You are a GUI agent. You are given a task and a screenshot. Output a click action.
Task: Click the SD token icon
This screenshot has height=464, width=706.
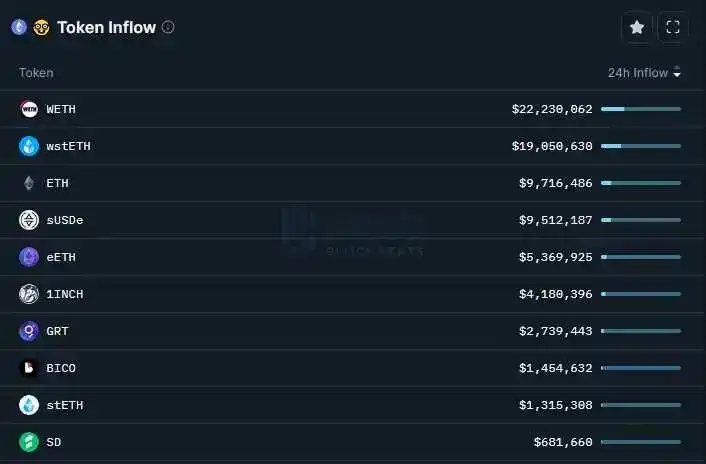pyautogui.click(x=29, y=442)
